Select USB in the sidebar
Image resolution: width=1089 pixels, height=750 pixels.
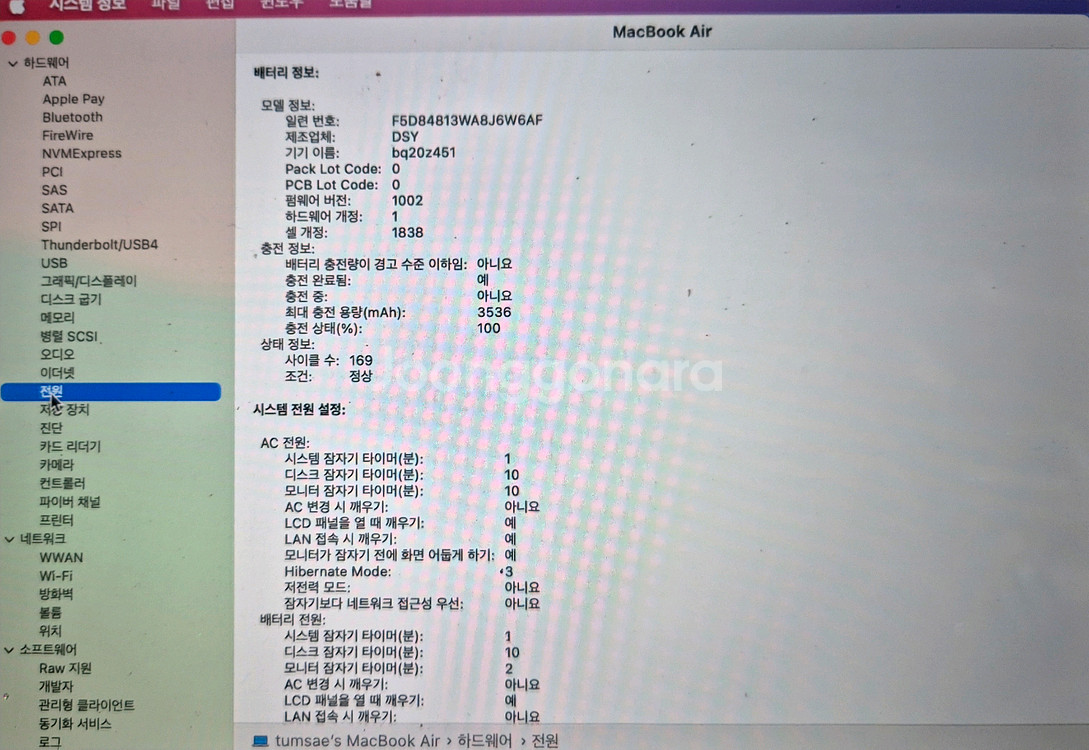pos(54,263)
